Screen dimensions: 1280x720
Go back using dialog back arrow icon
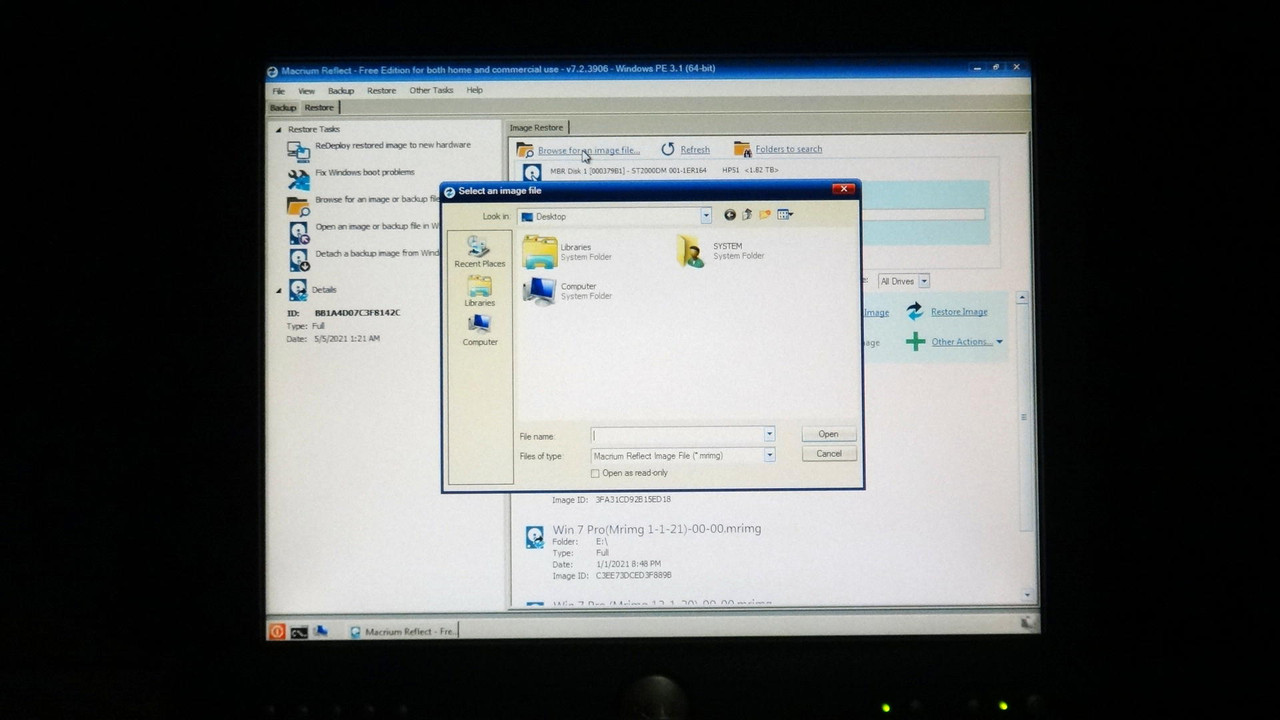coord(730,215)
